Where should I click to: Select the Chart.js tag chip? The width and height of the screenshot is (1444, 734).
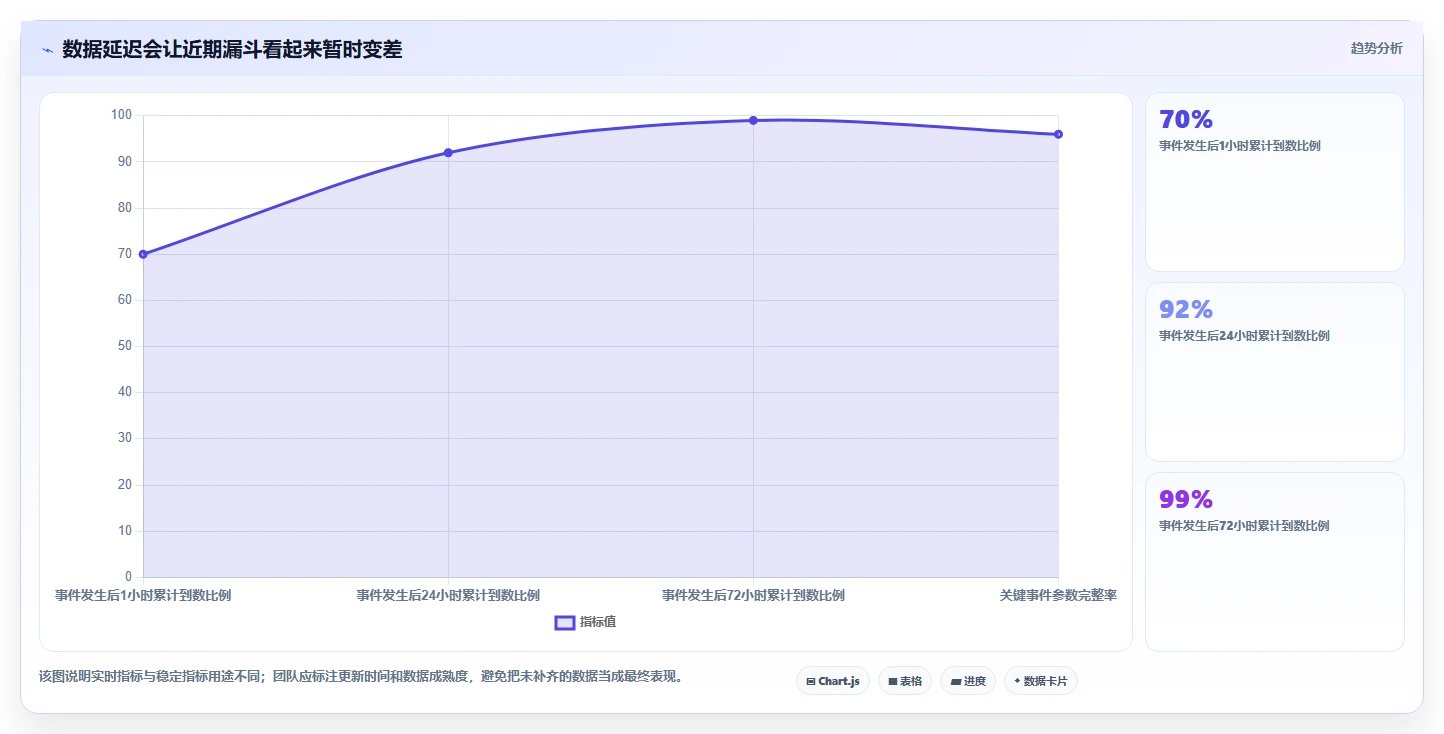pos(833,681)
